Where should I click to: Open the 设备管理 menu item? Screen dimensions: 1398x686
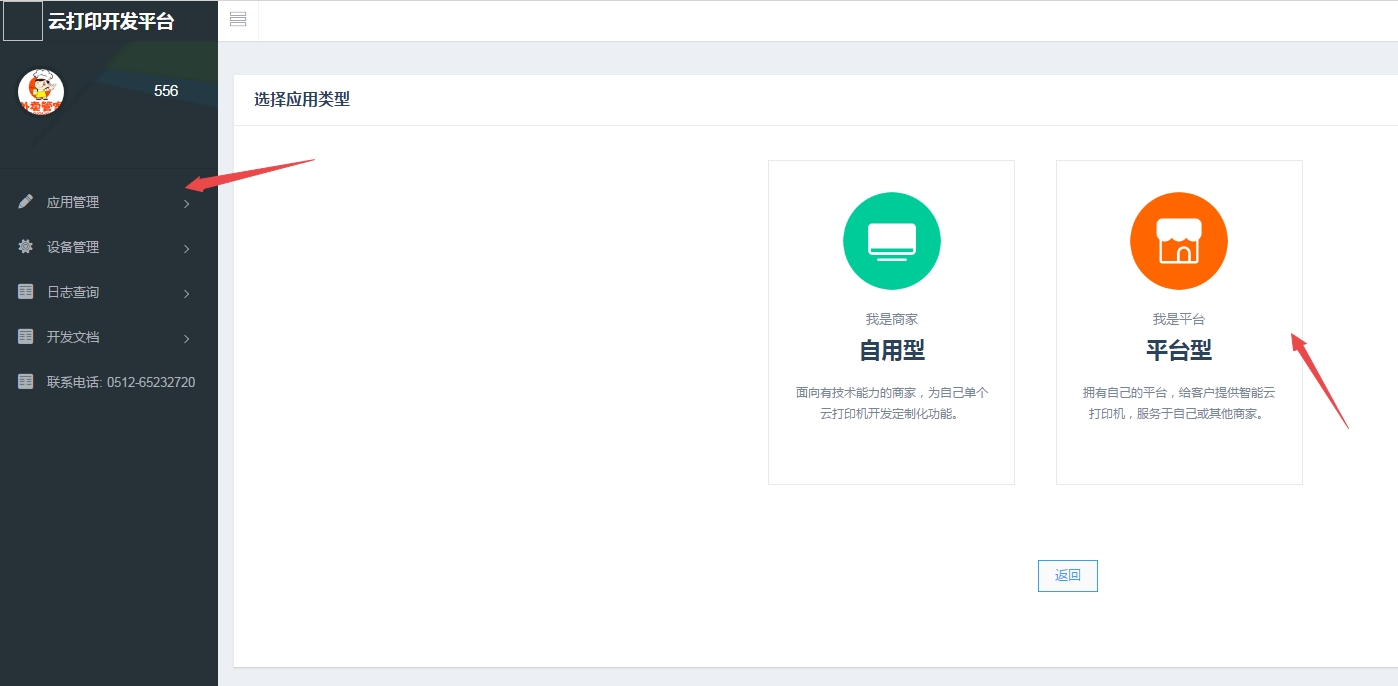click(109, 247)
